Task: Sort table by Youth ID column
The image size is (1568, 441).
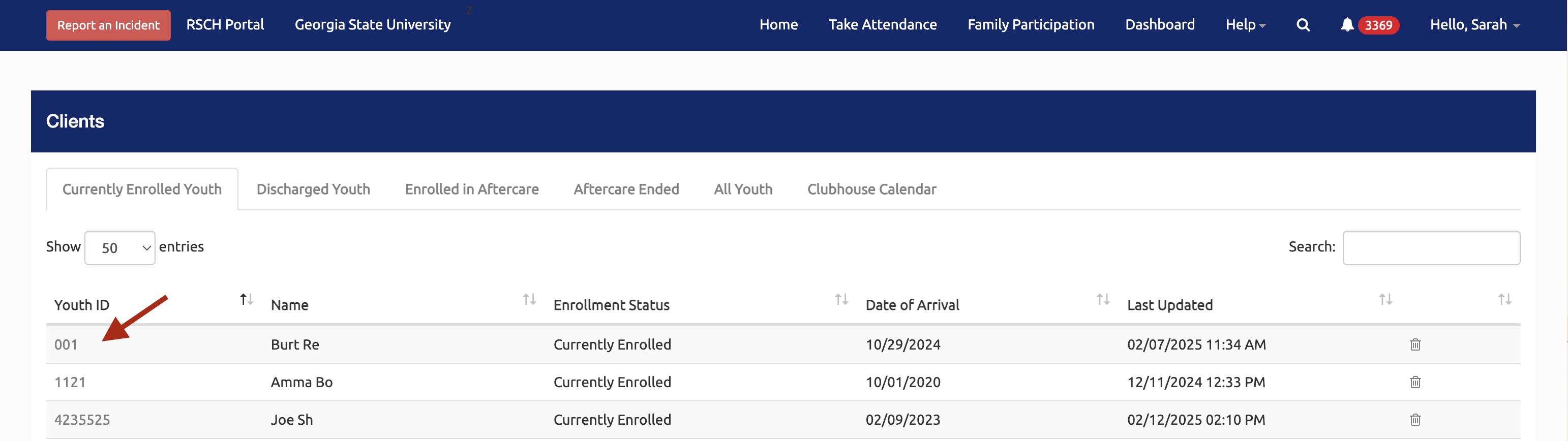Action: coord(81,305)
